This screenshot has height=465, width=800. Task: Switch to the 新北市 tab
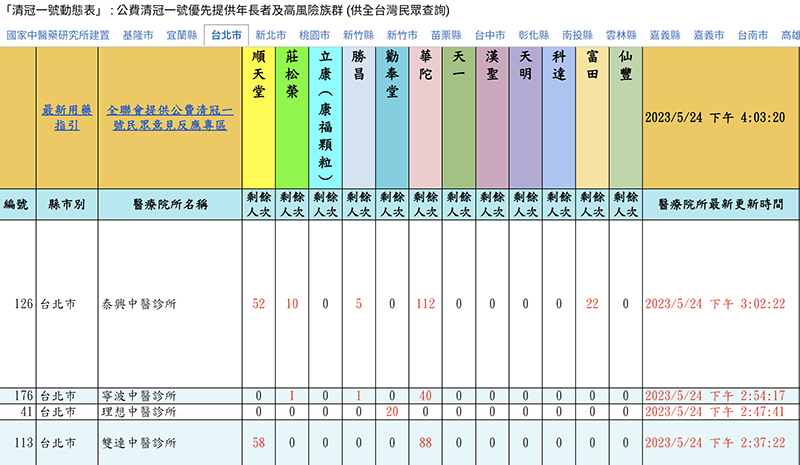pos(270,35)
